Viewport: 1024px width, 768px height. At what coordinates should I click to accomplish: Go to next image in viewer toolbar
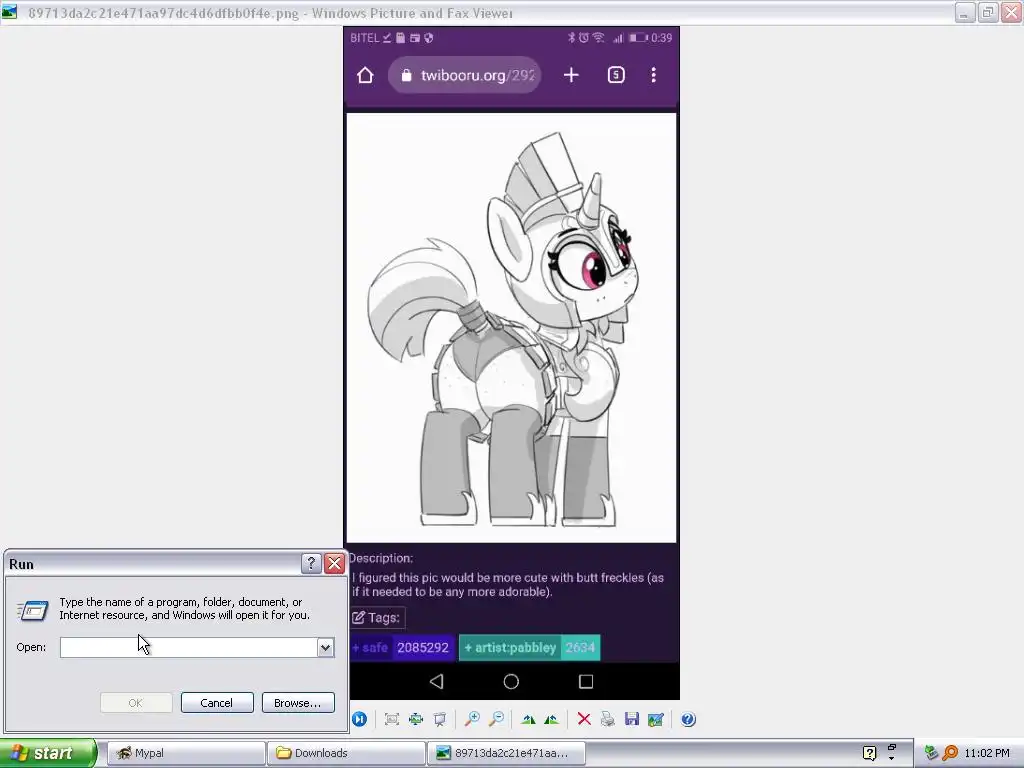359,719
